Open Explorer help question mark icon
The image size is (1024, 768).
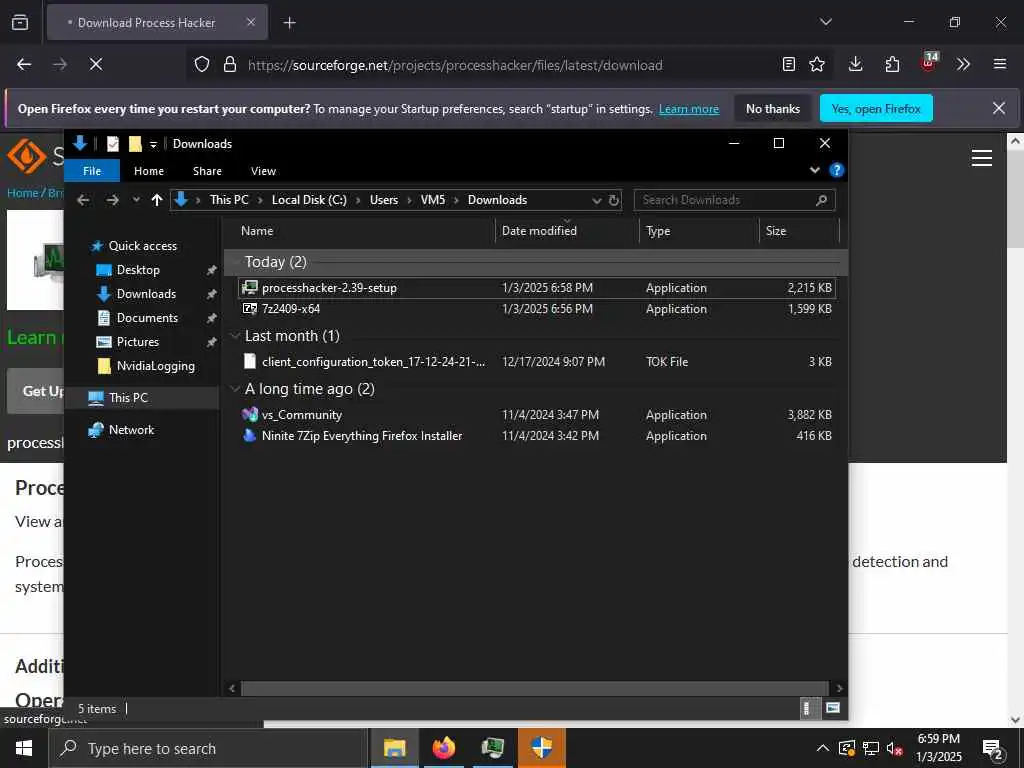(836, 170)
